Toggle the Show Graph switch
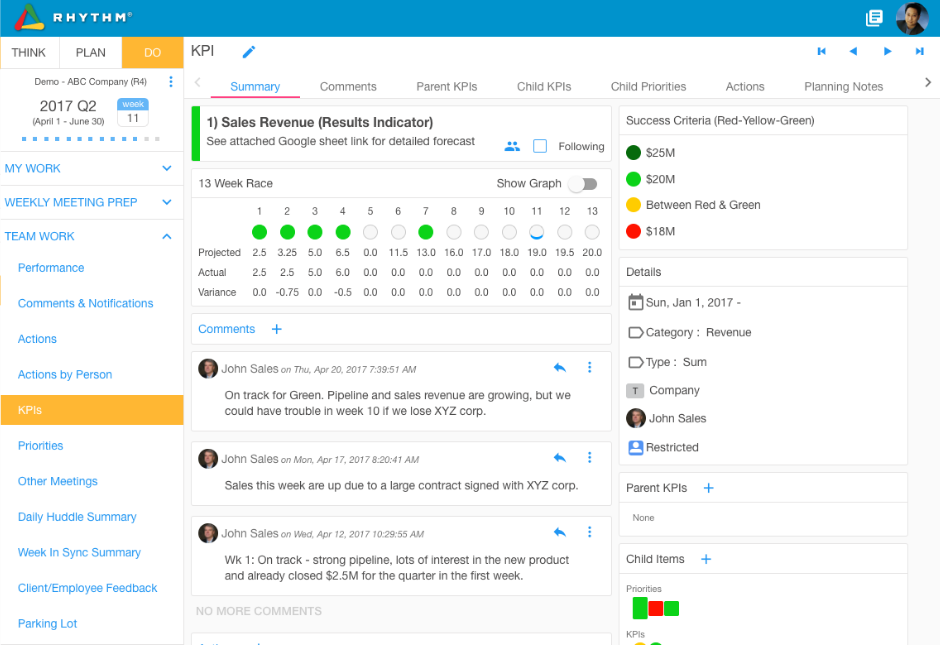 pyautogui.click(x=584, y=183)
